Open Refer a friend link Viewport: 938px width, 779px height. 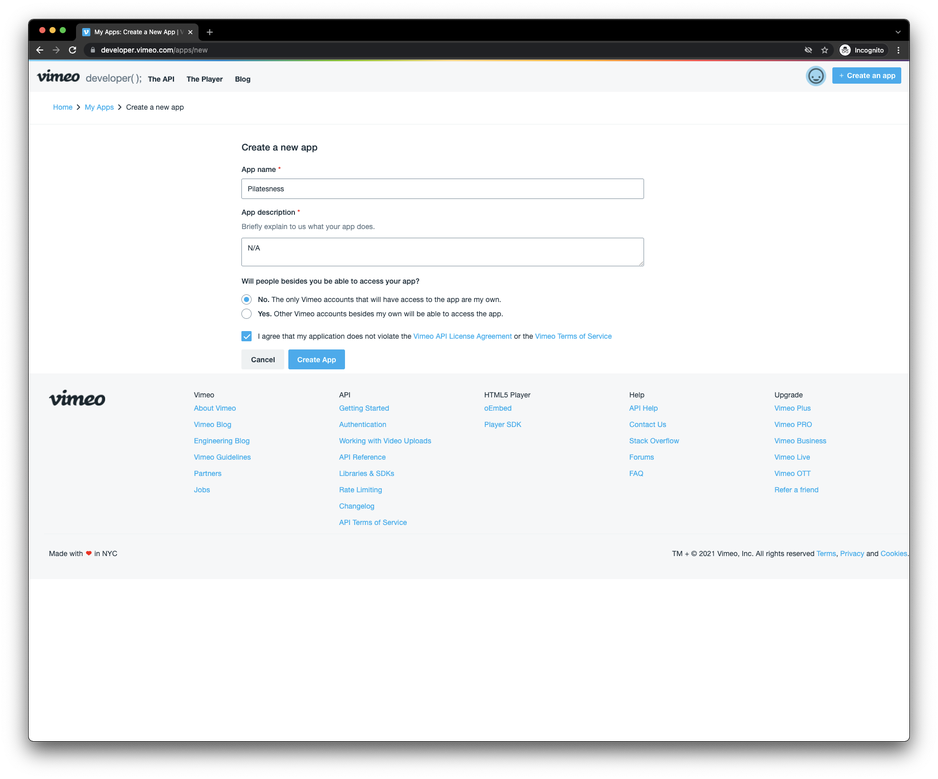[x=796, y=489]
